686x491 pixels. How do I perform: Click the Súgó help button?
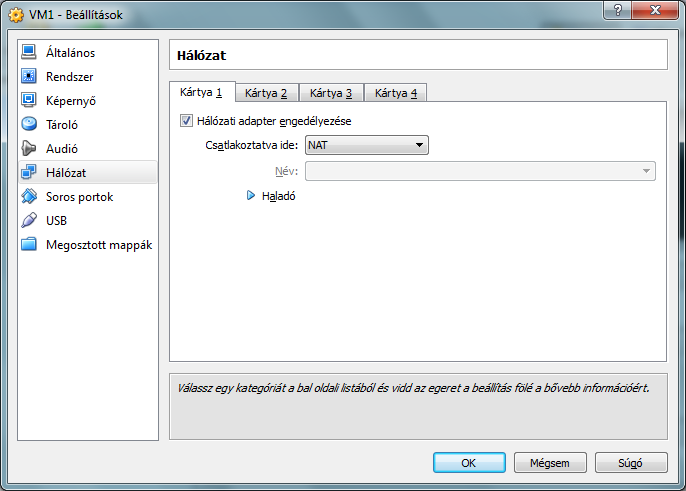pos(631,463)
